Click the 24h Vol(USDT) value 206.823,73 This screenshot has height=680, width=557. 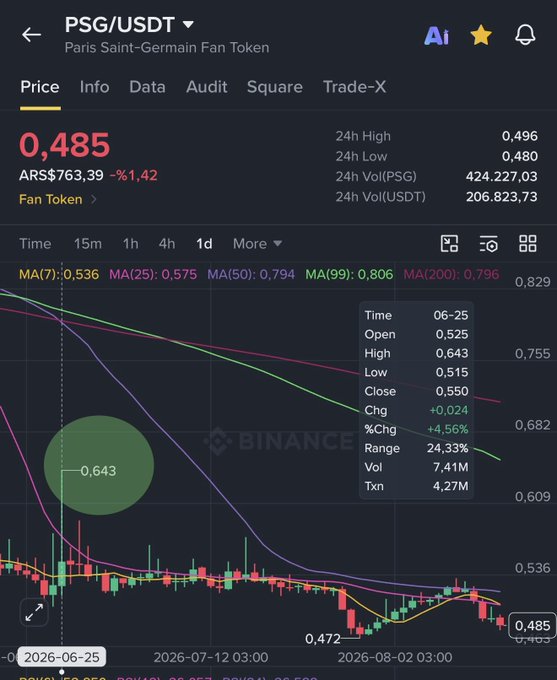[501, 197]
